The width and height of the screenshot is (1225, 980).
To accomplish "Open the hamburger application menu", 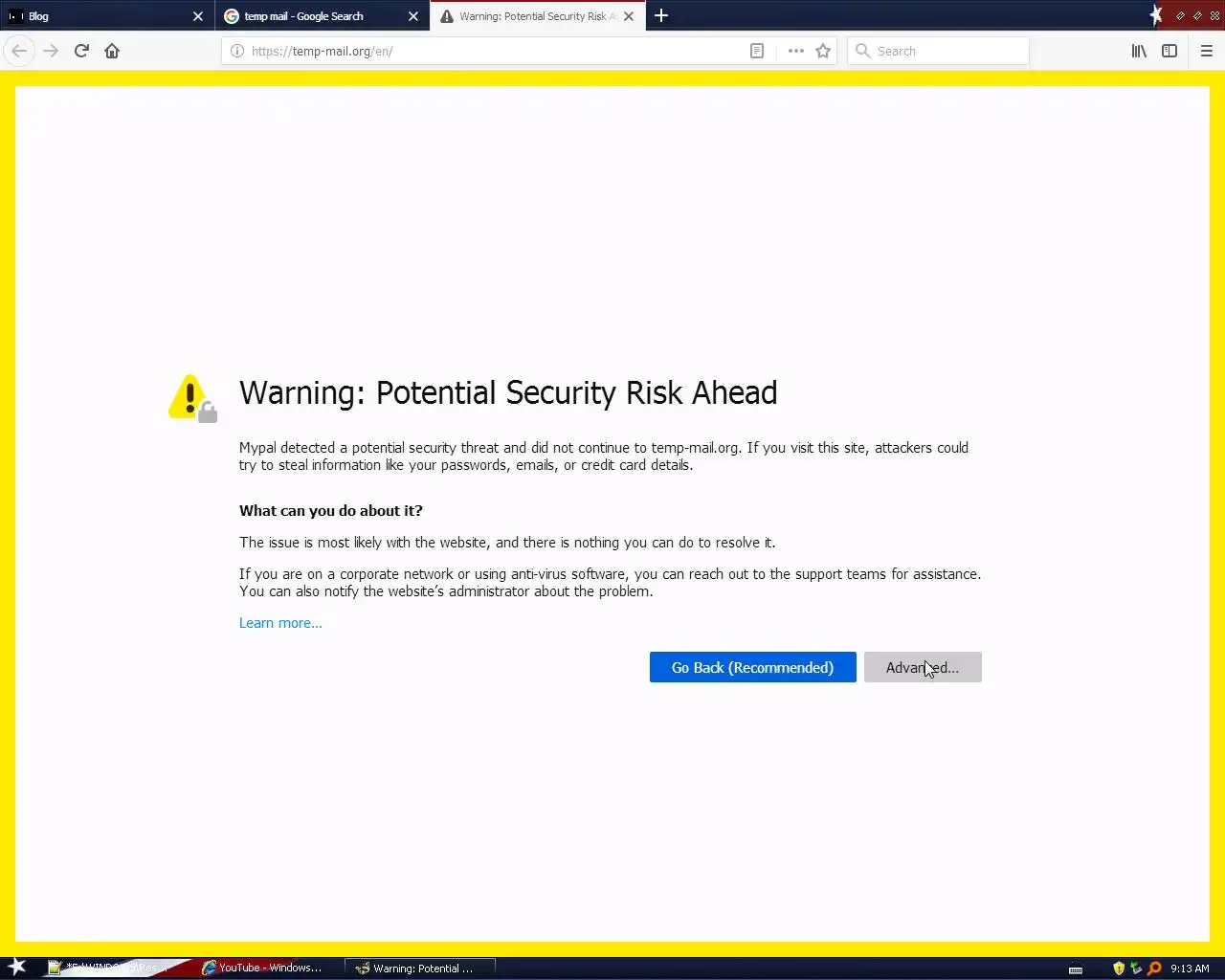I will click(x=1207, y=51).
